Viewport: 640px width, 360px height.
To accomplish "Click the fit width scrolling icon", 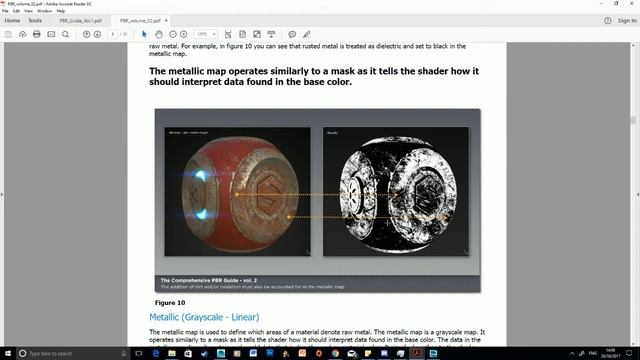I will pyautogui.click(x=228, y=34).
